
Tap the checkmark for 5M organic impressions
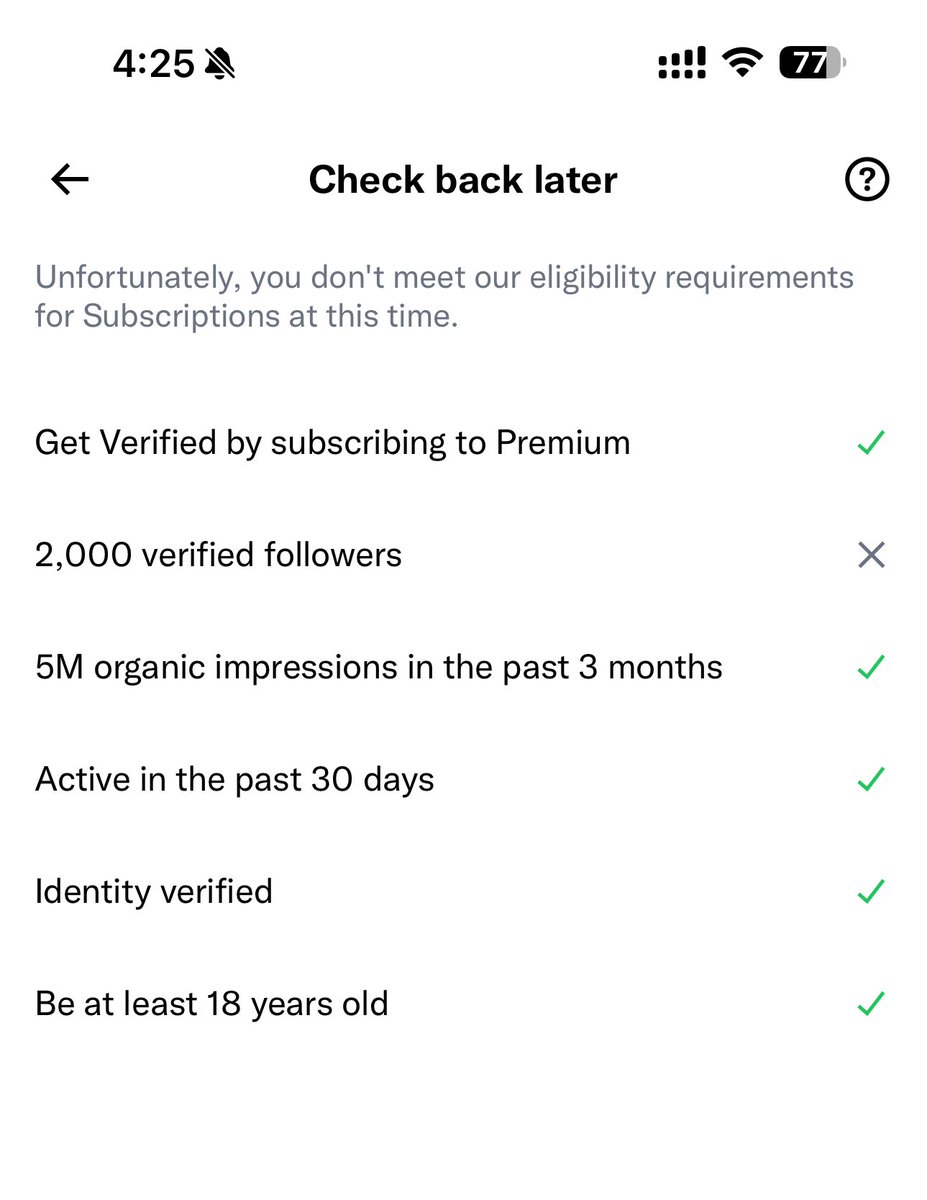coord(871,667)
